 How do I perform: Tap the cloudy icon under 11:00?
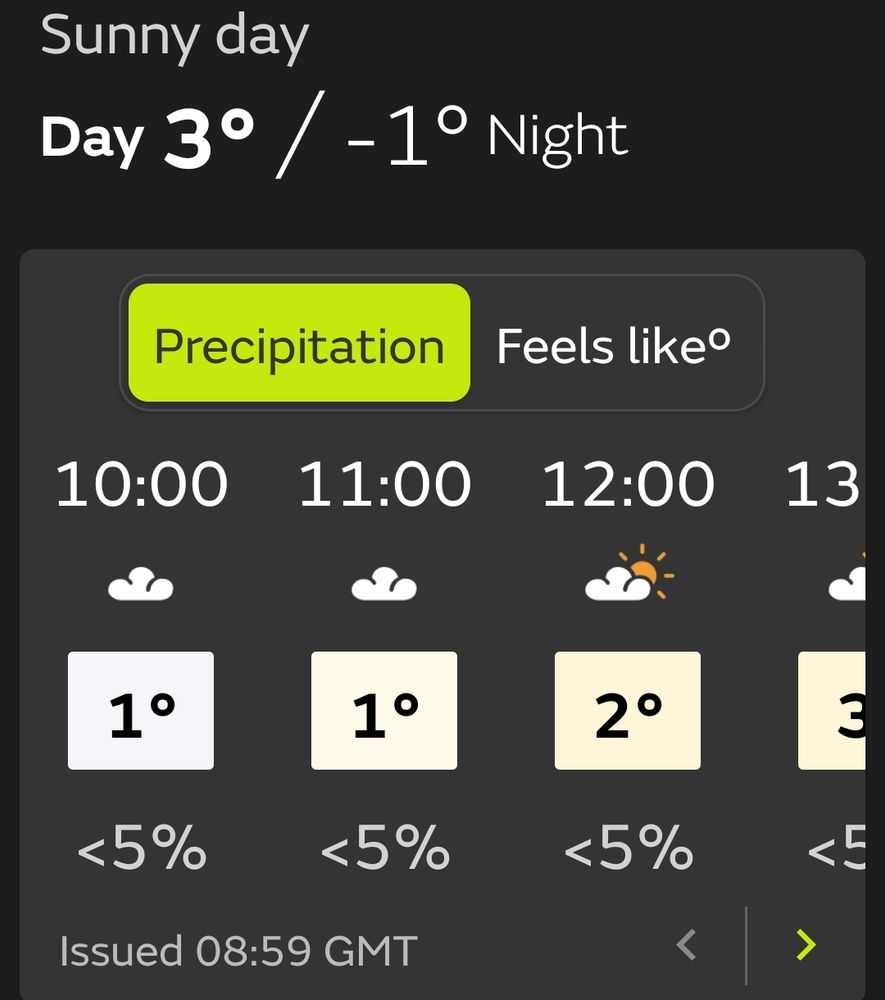coord(384,584)
